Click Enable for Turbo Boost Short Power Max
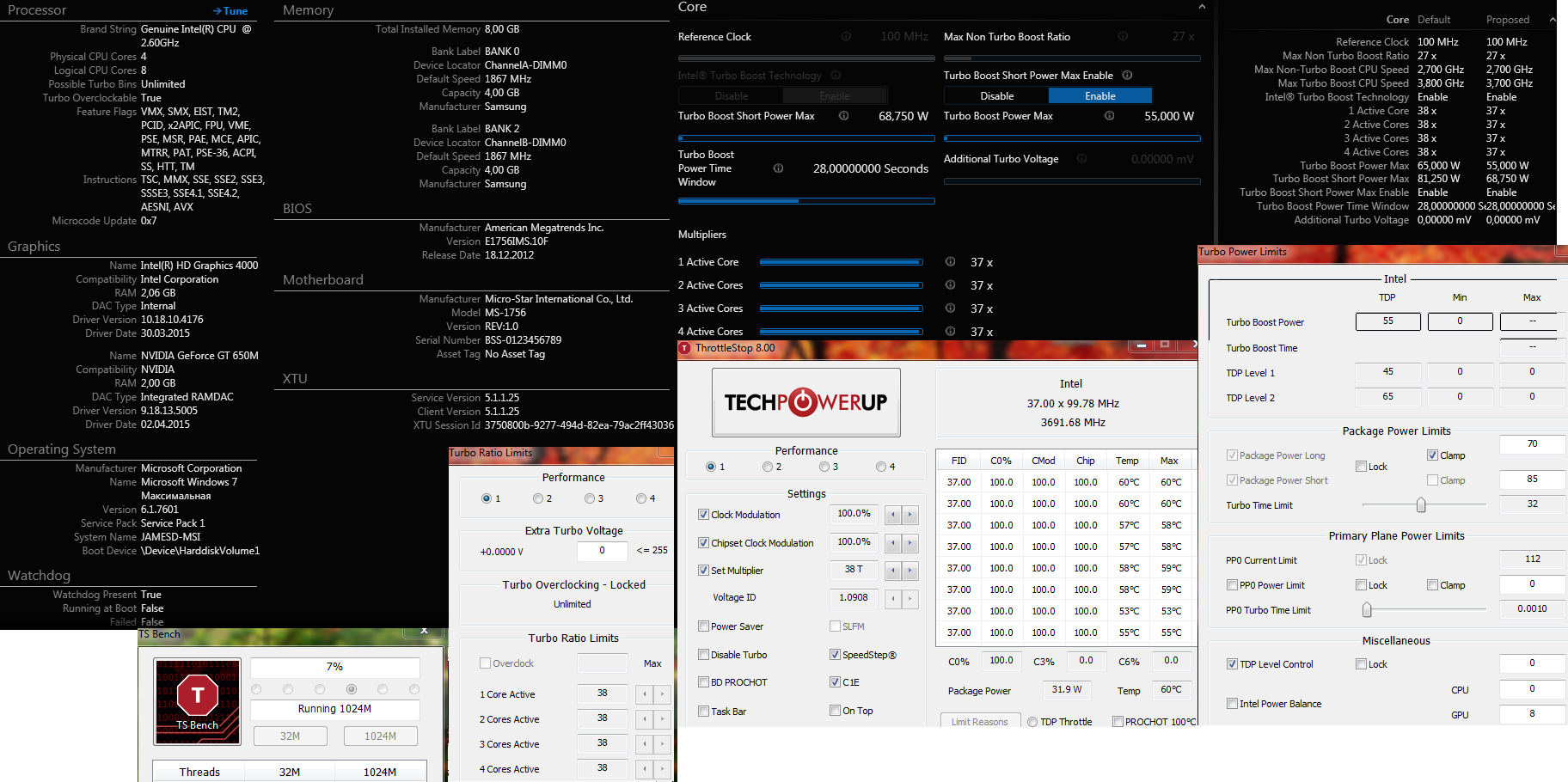This screenshot has height=782, width=1568. pyautogui.click(x=1100, y=96)
